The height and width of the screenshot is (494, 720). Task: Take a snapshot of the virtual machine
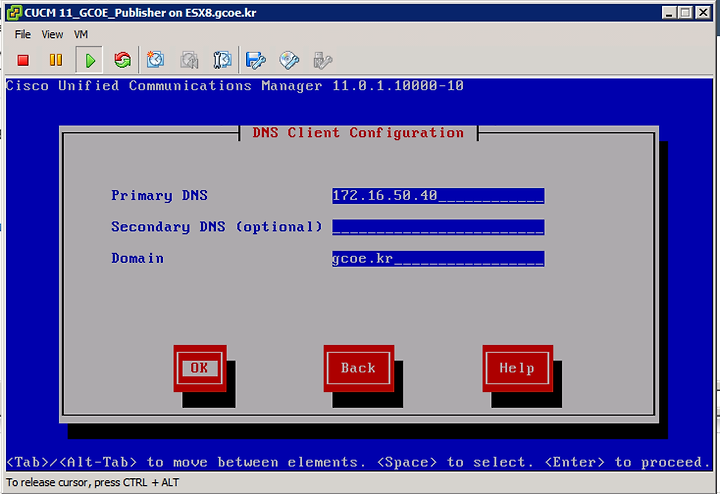click(156, 60)
